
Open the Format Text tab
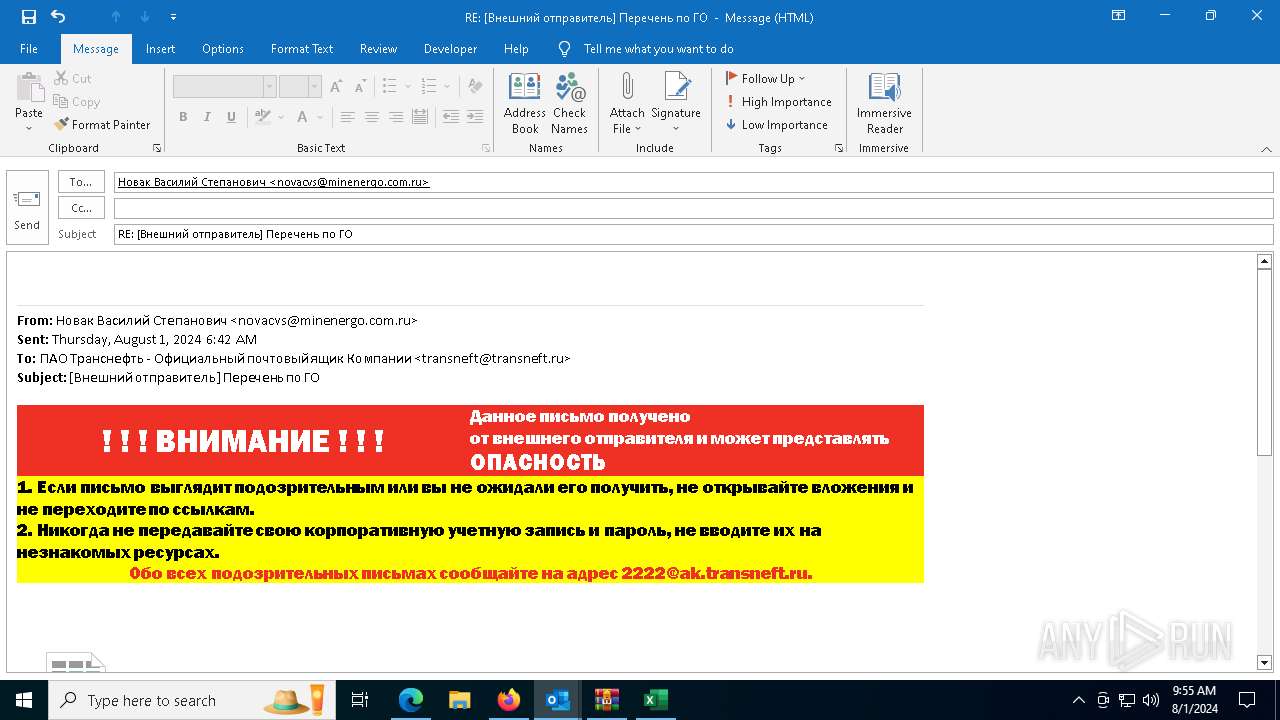[x=302, y=49]
